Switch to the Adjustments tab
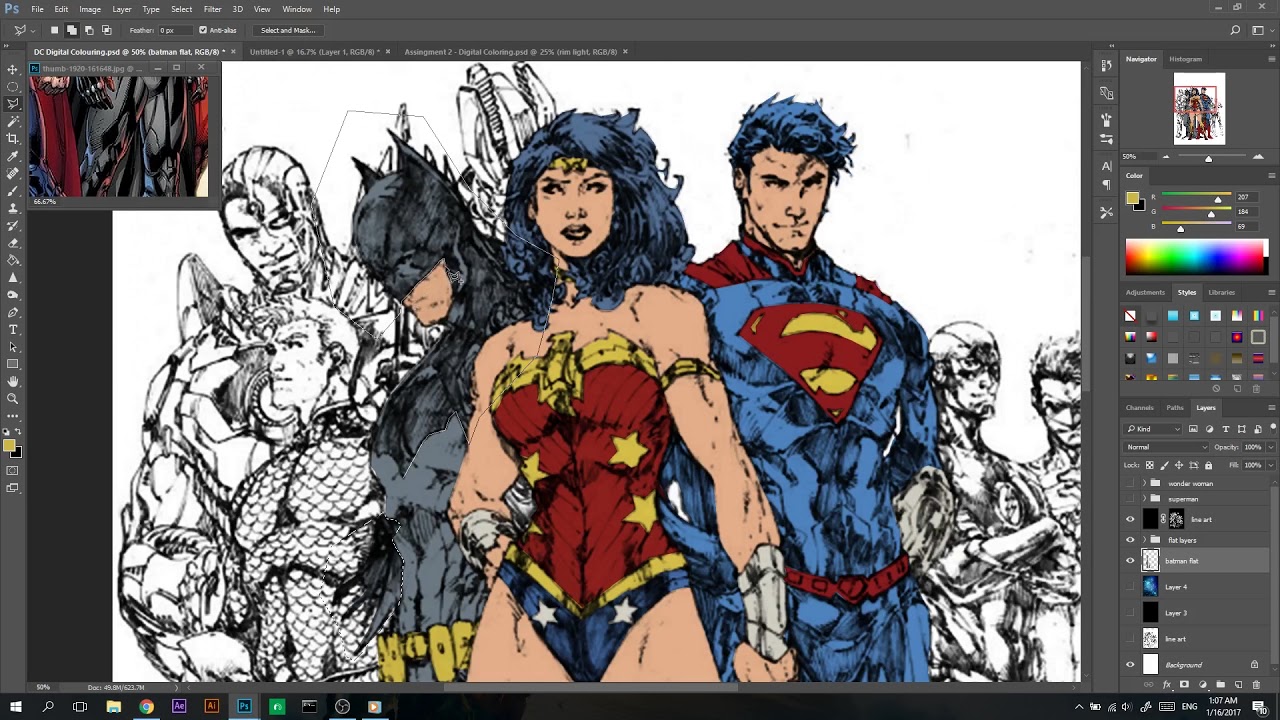The image size is (1280, 720). tap(1145, 292)
